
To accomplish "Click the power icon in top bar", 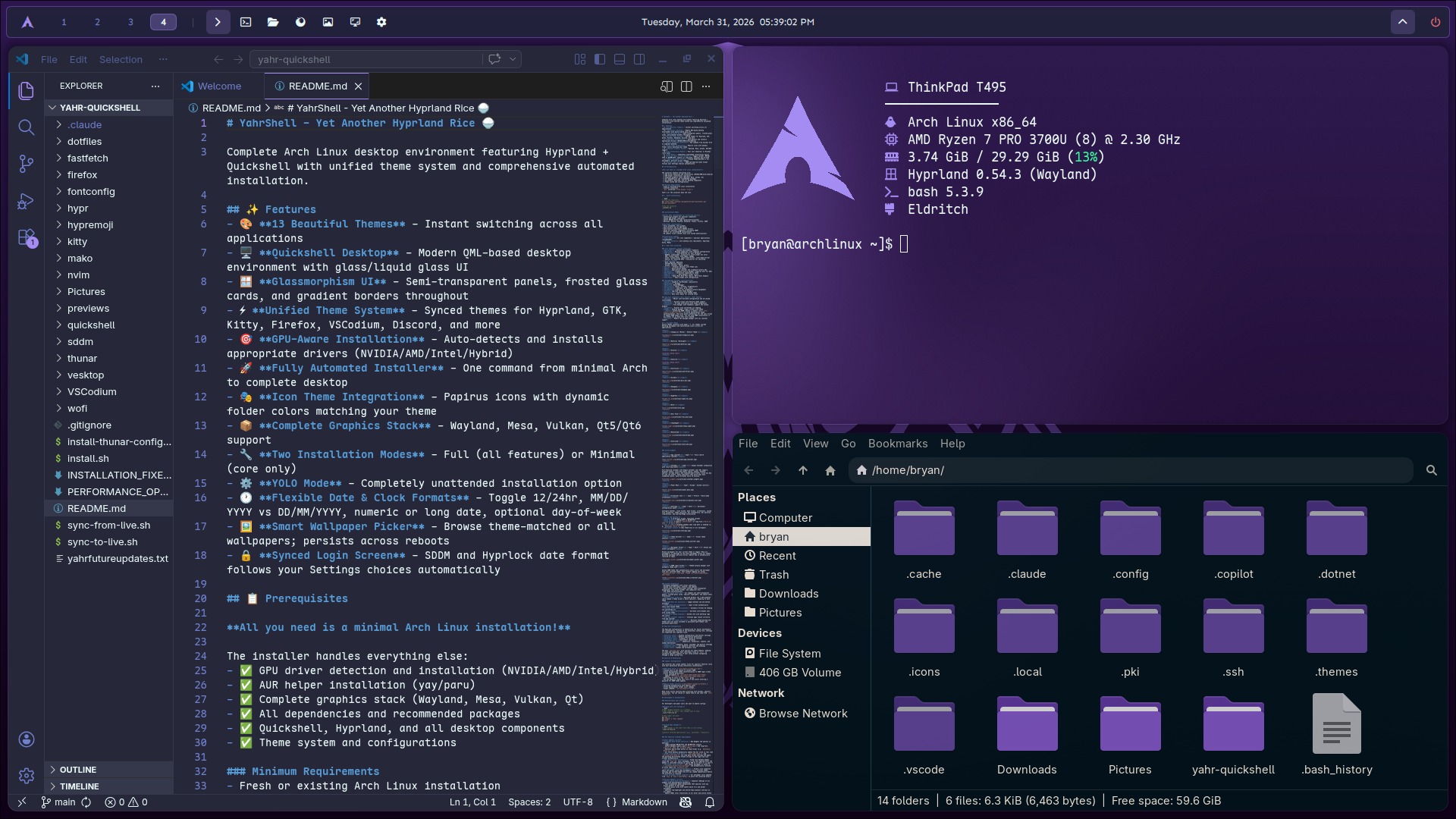I will (x=1436, y=22).
